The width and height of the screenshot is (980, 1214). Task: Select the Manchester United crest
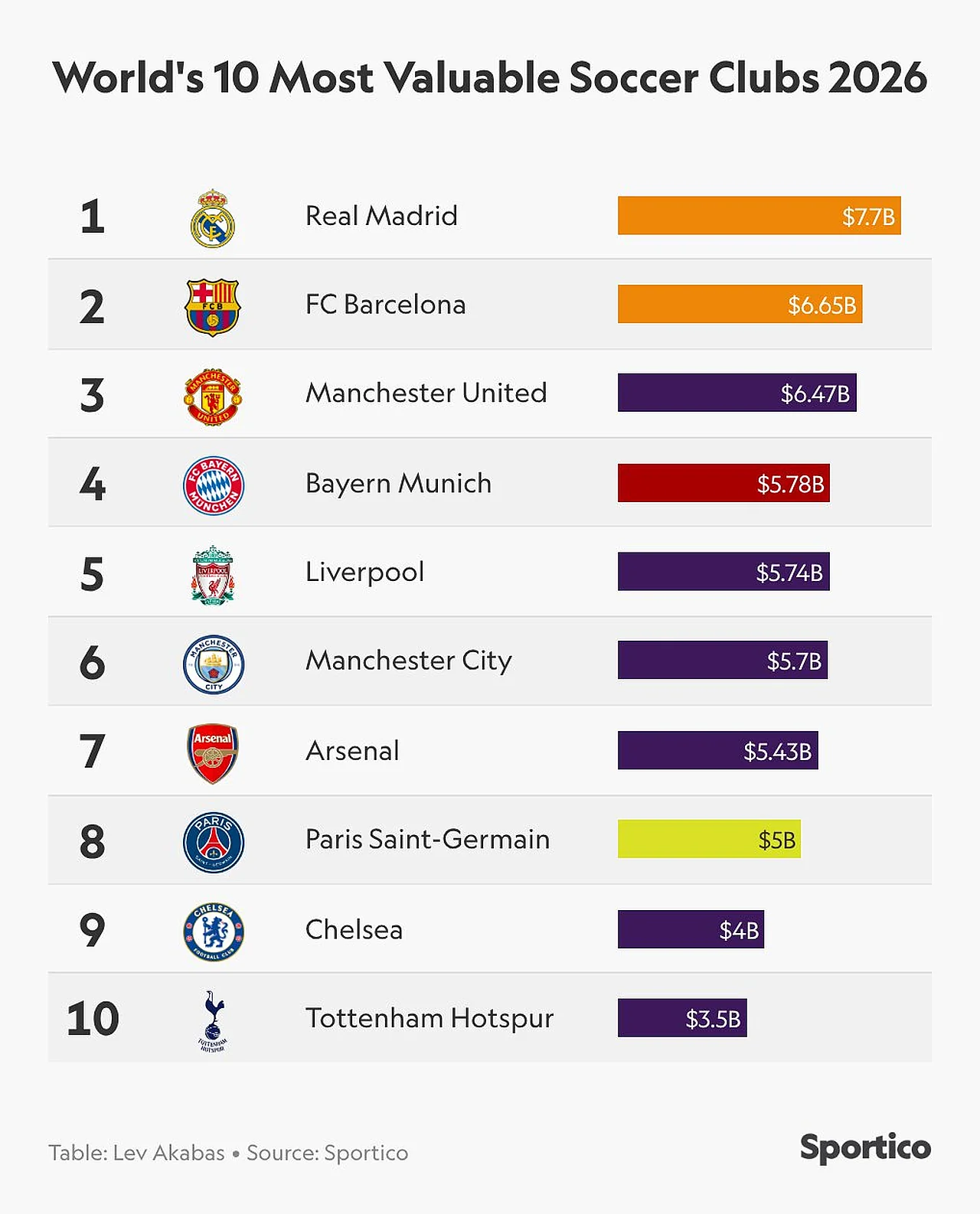click(213, 397)
